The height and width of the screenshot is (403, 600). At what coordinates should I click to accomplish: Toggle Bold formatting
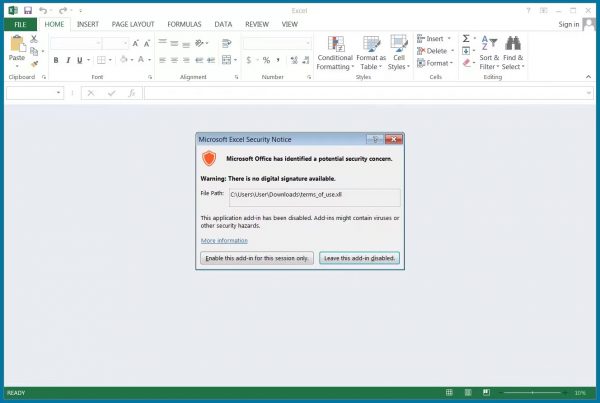56,60
